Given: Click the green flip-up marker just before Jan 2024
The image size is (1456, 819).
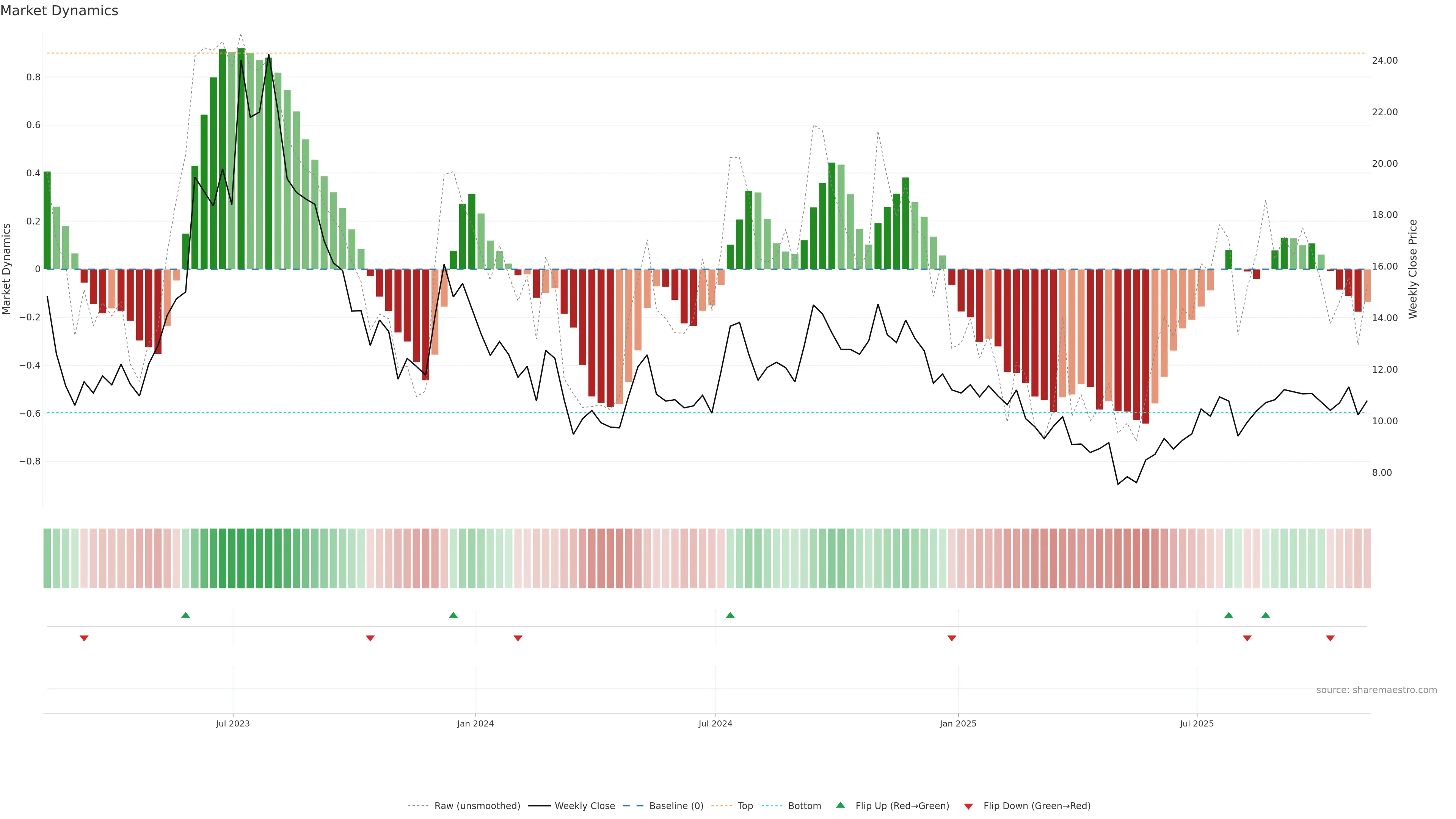Looking at the screenshot, I should tap(453, 615).
